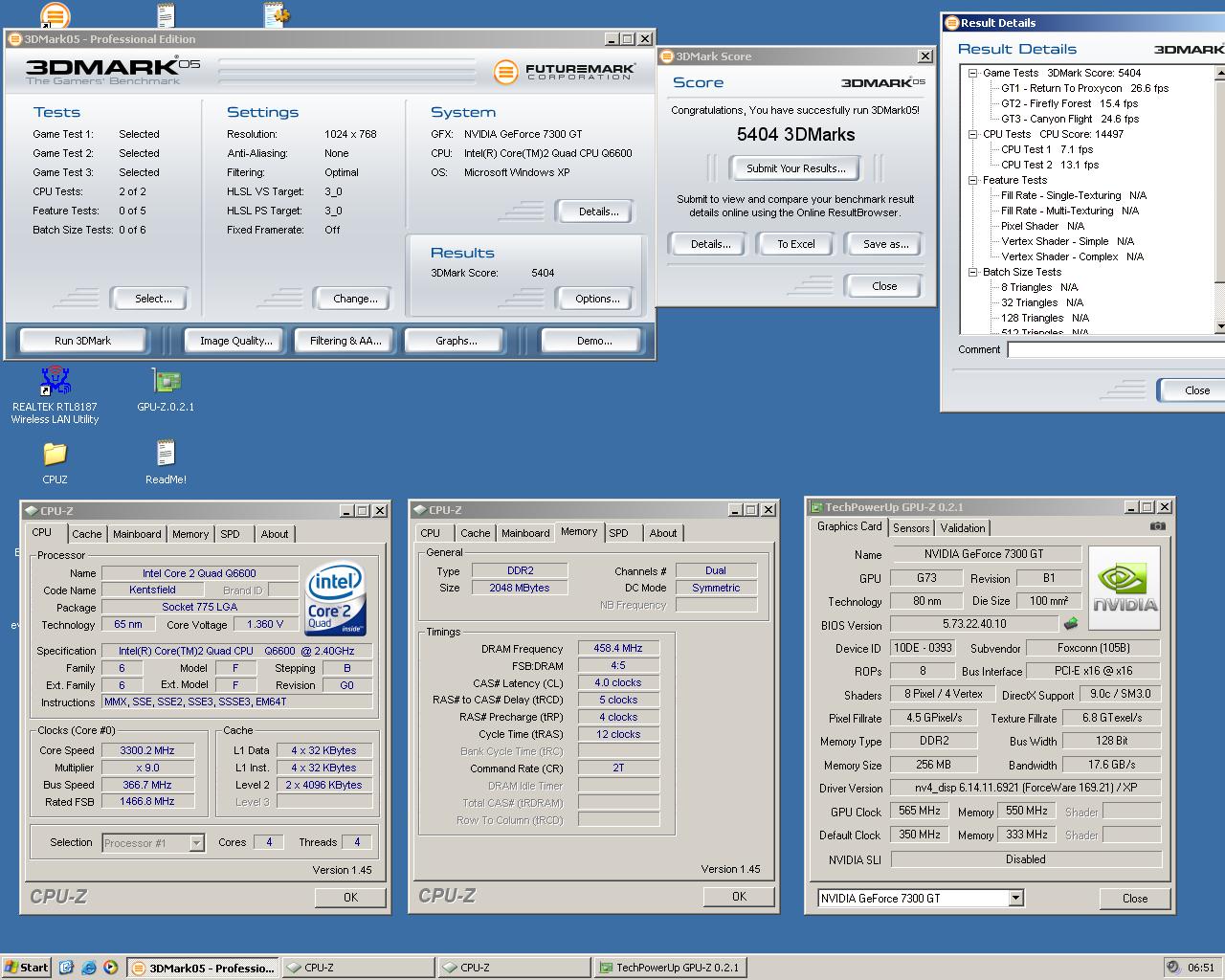
Task: Switch to Graphics Card tab in GPU-Z
Action: click(849, 526)
